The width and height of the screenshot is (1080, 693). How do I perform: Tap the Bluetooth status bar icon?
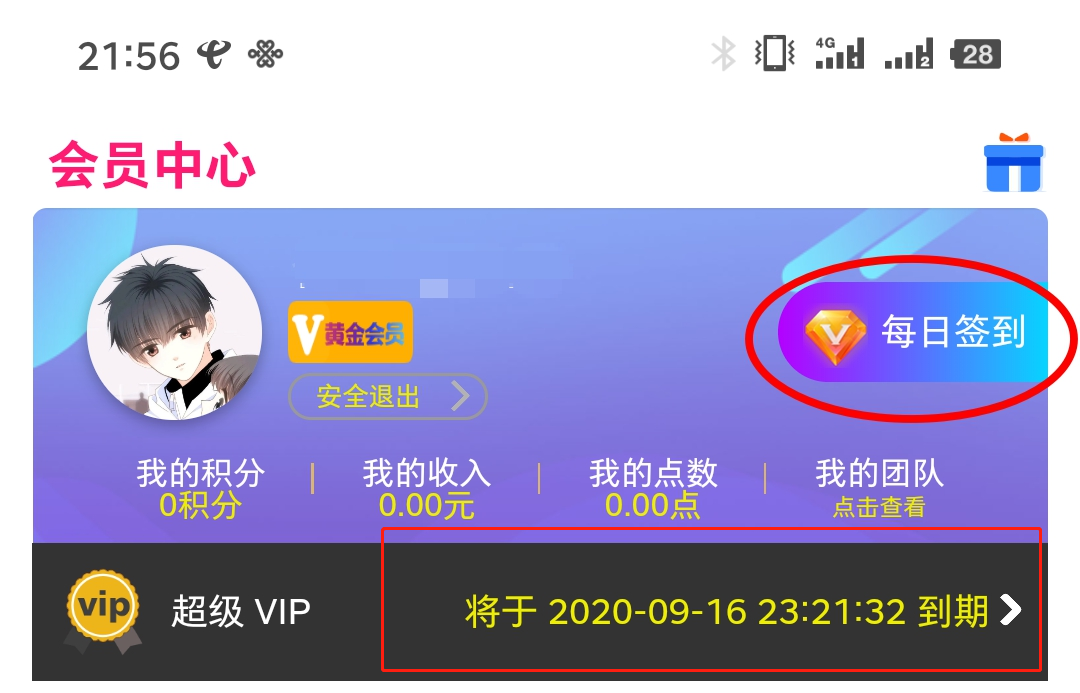723,54
